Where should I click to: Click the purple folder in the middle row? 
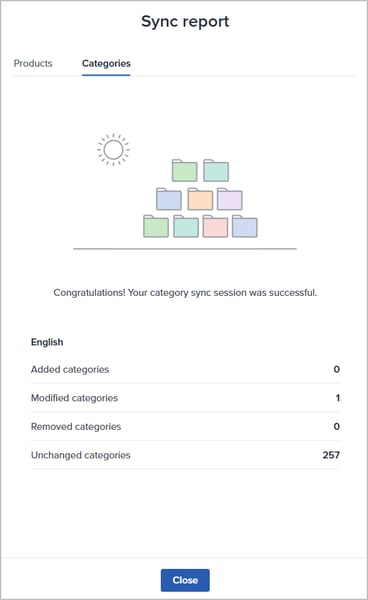click(230, 199)
